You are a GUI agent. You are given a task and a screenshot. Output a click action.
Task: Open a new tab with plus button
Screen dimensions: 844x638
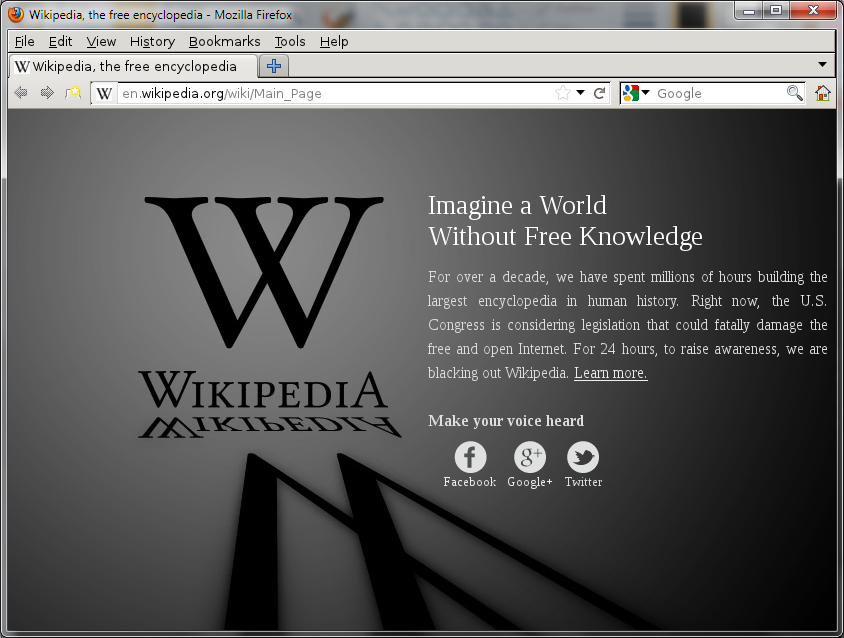pos(274,66)
